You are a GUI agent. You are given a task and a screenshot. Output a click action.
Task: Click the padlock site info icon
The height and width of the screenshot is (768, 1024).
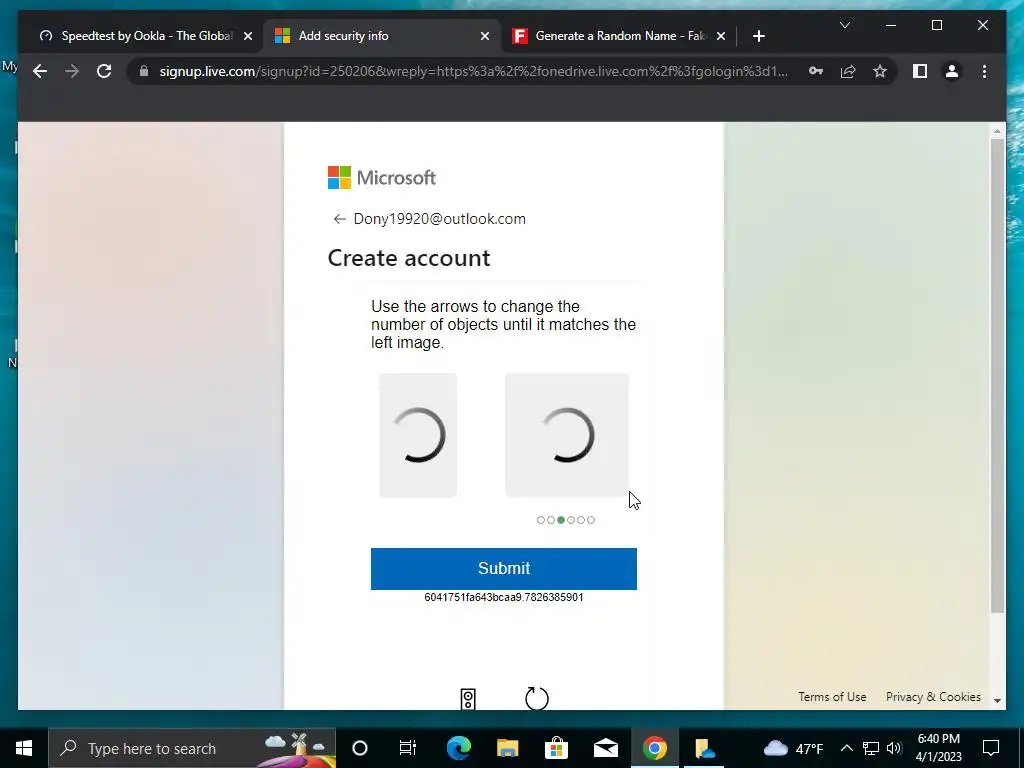(x=144, y=71)
